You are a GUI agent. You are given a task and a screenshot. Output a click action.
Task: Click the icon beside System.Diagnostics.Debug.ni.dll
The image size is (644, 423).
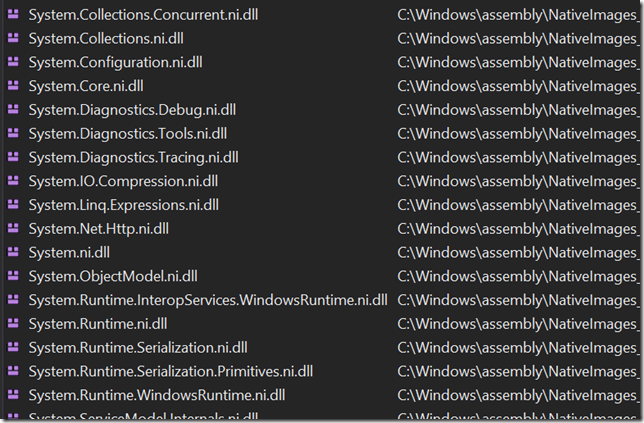point(13,110)
